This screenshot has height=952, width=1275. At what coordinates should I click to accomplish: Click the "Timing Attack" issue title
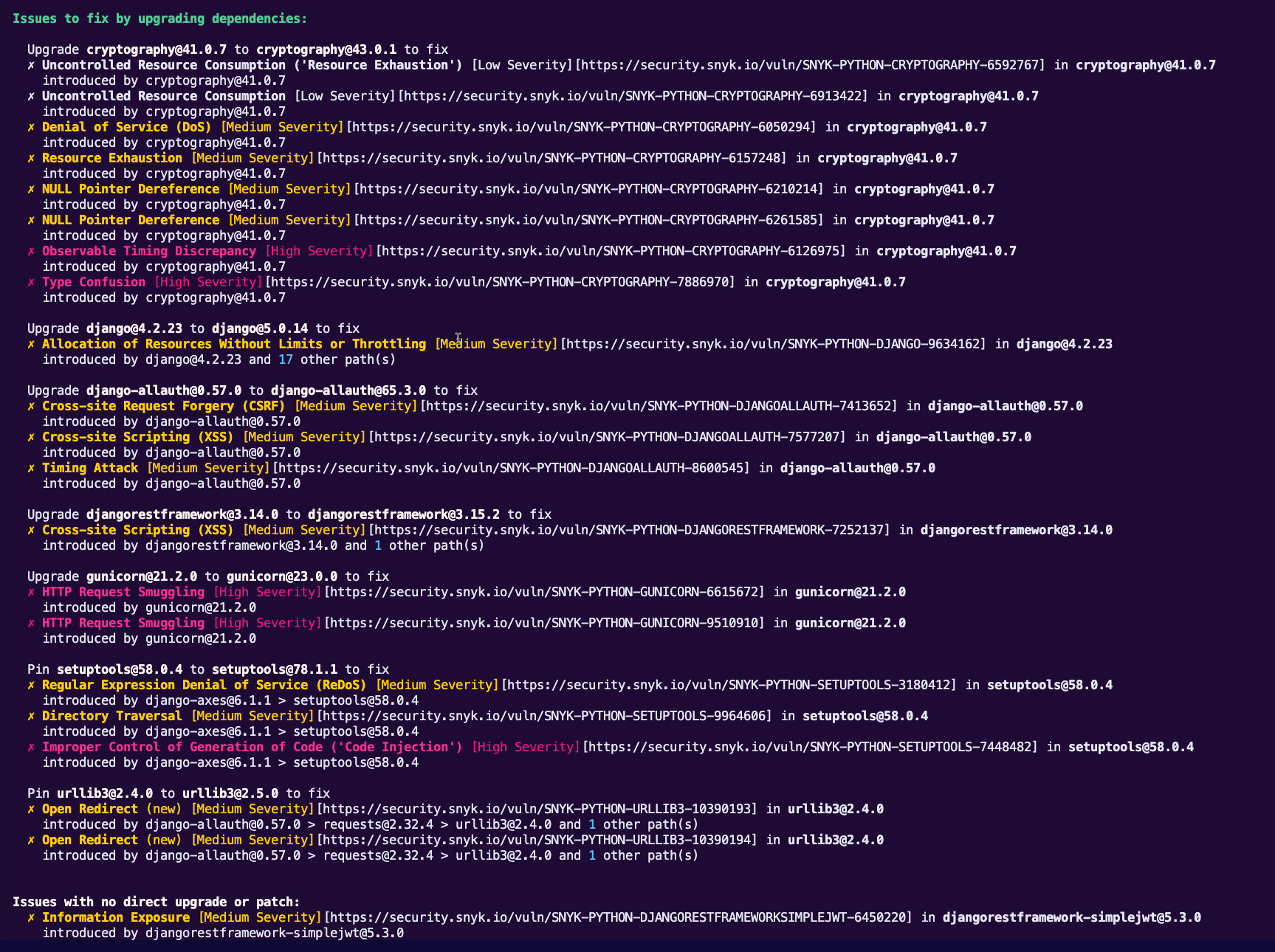(90, 468)
